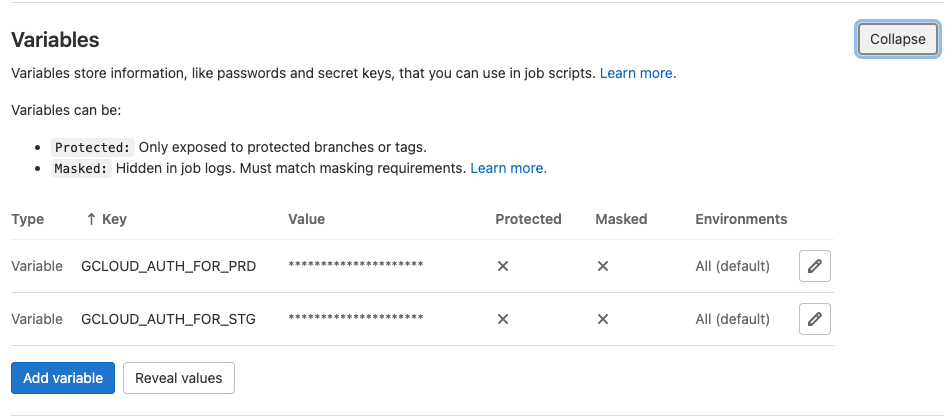This screenshot has height=417, width=948.
Task: Click the Value column header
Action: coord(307,219)
